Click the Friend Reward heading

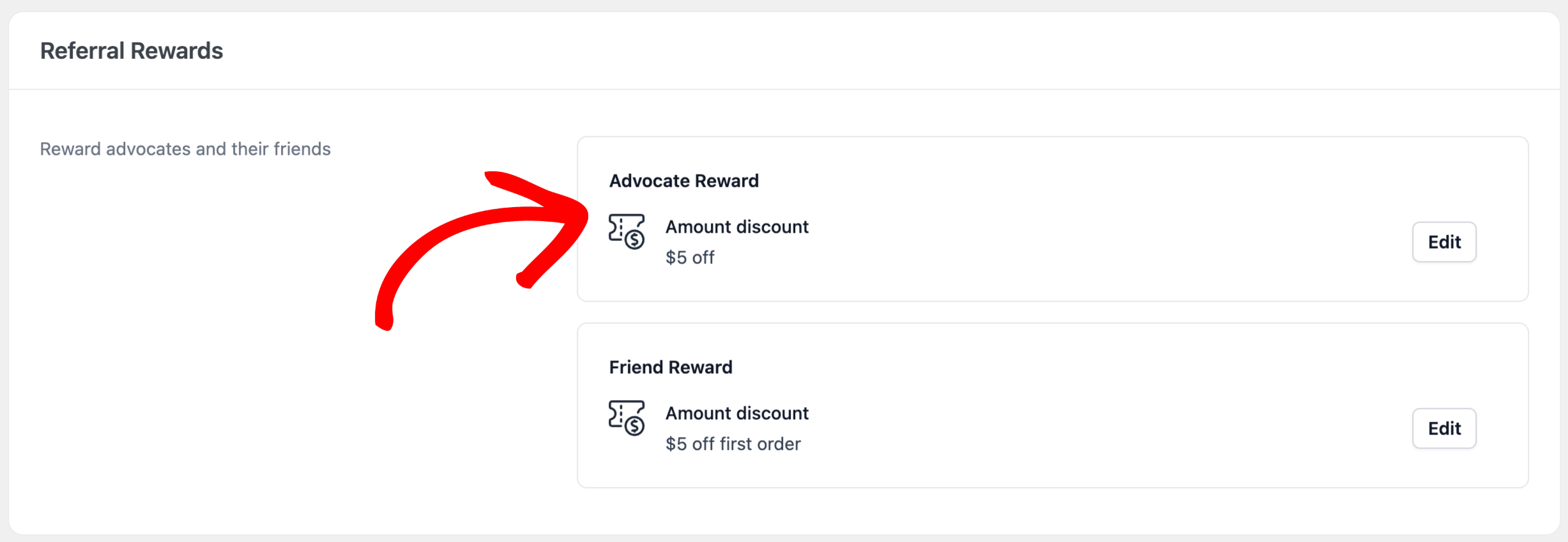coord(671,367)
